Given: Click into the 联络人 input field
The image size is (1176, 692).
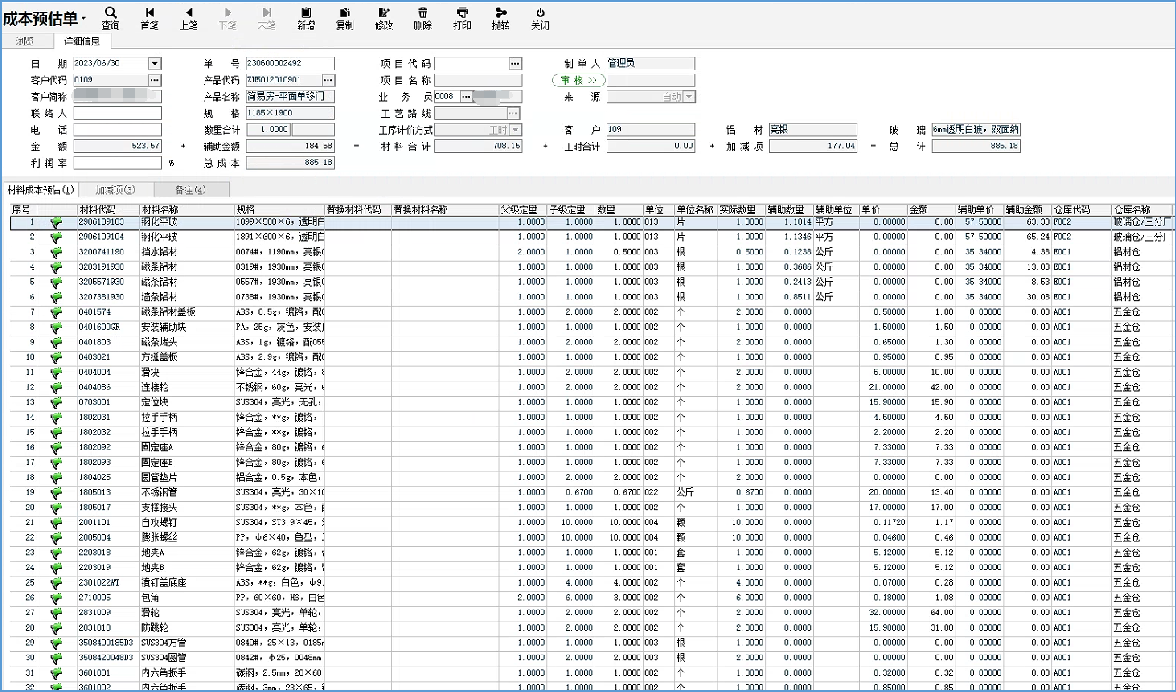Looking at the screenshot, I should coord(116,114).
